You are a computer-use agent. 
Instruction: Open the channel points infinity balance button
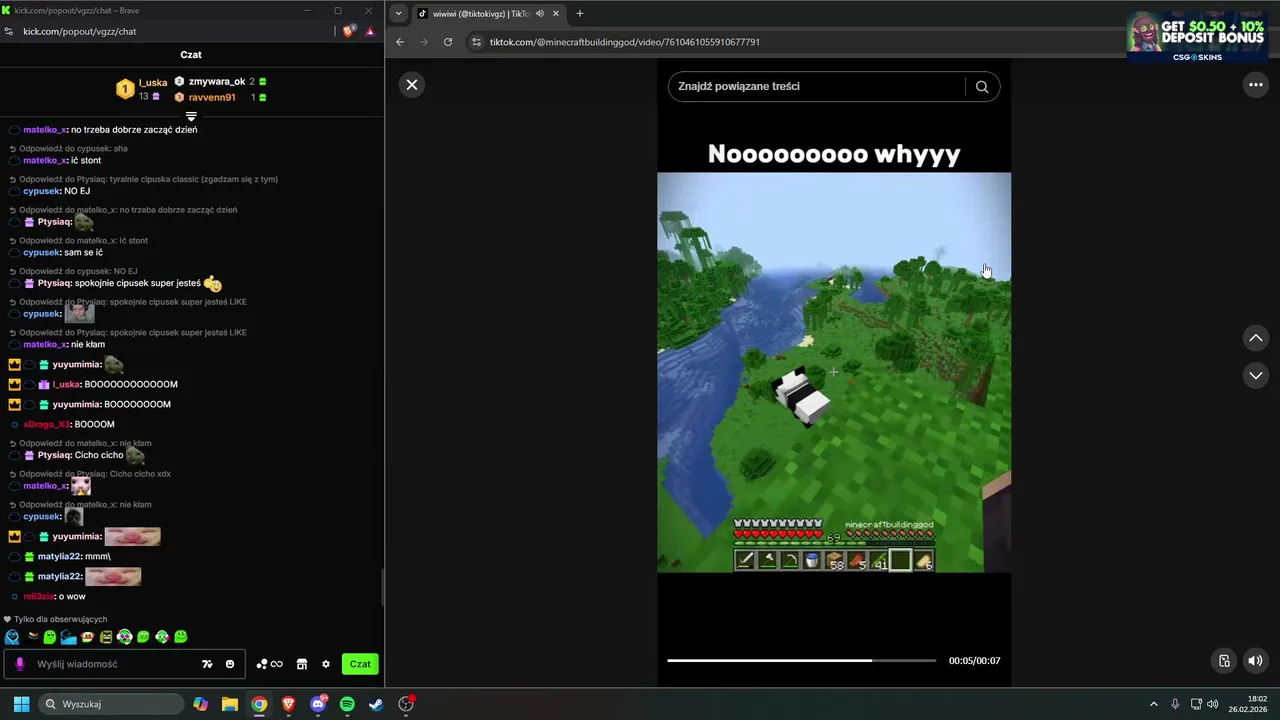click(270, 664)
